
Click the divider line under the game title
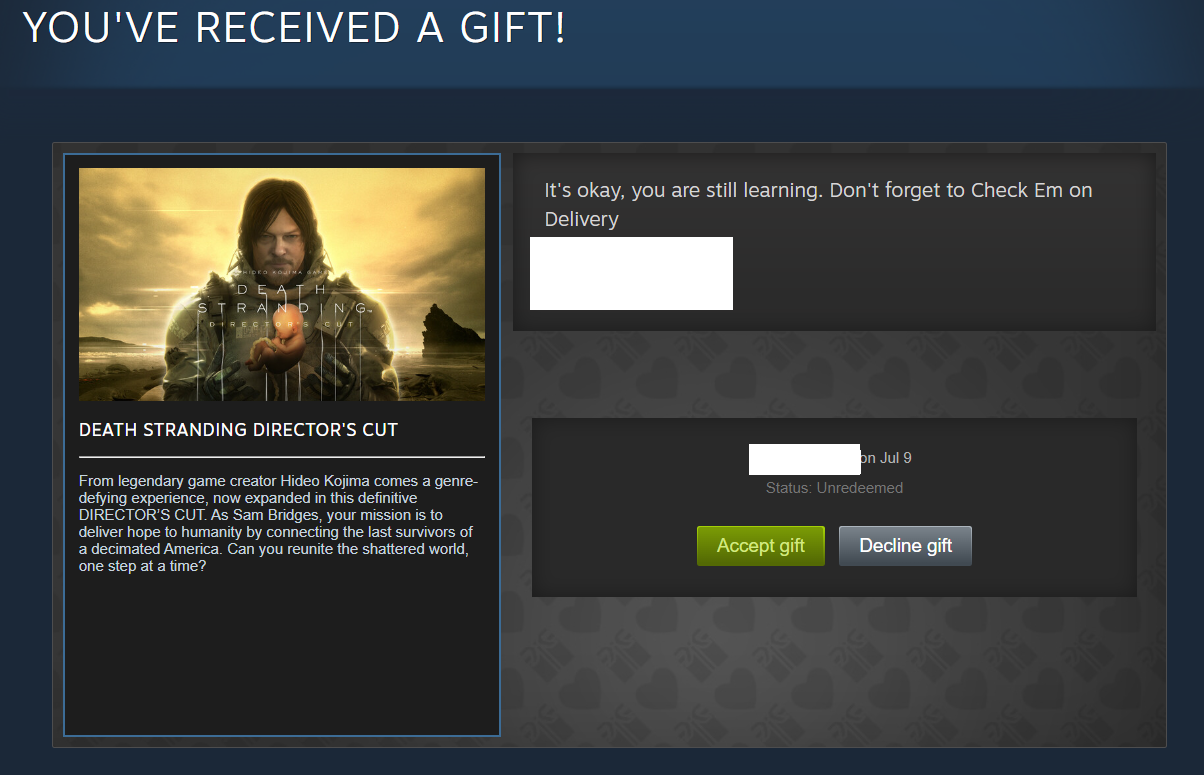pyautogui.click(x=282, y=456)
